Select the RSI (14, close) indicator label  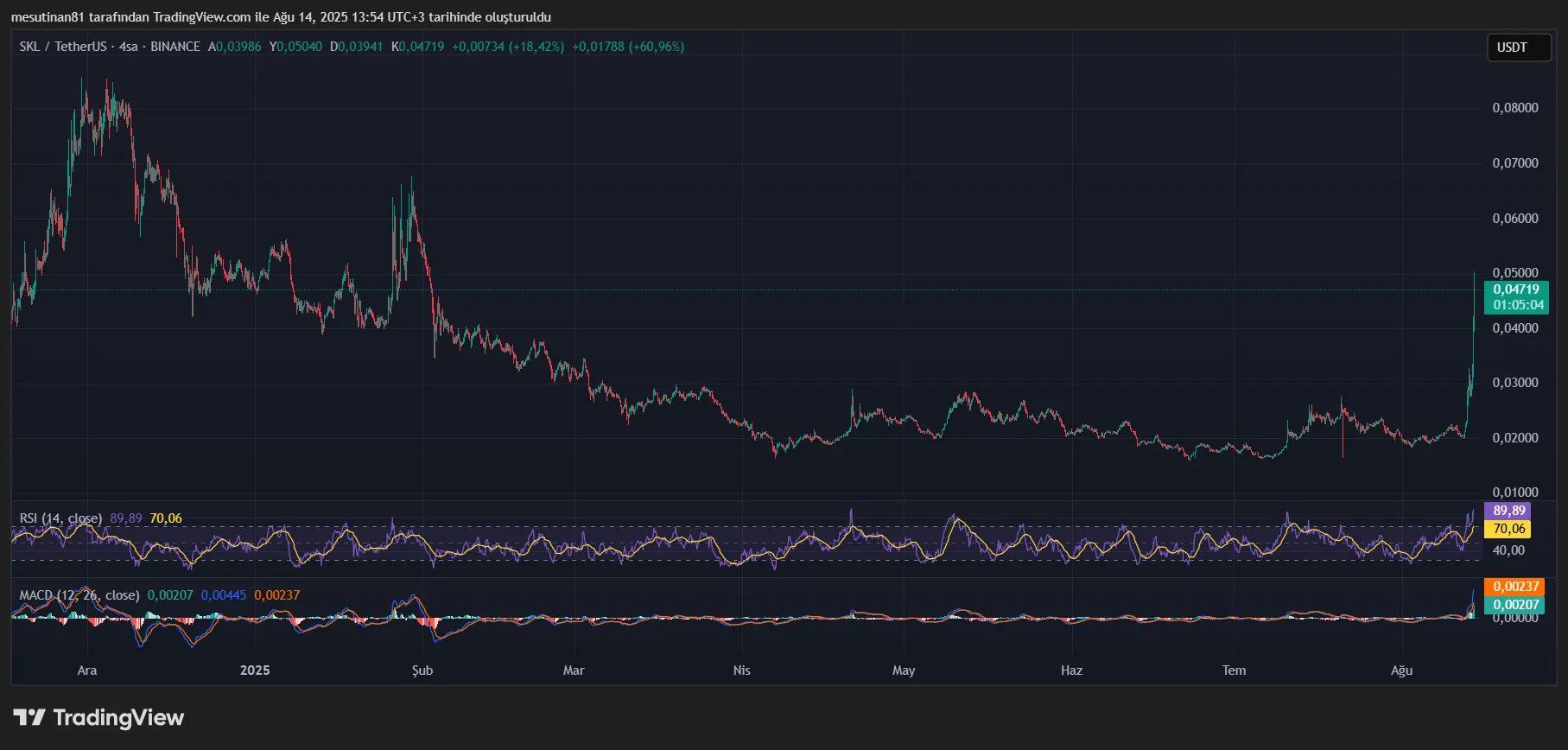(60, 518)
